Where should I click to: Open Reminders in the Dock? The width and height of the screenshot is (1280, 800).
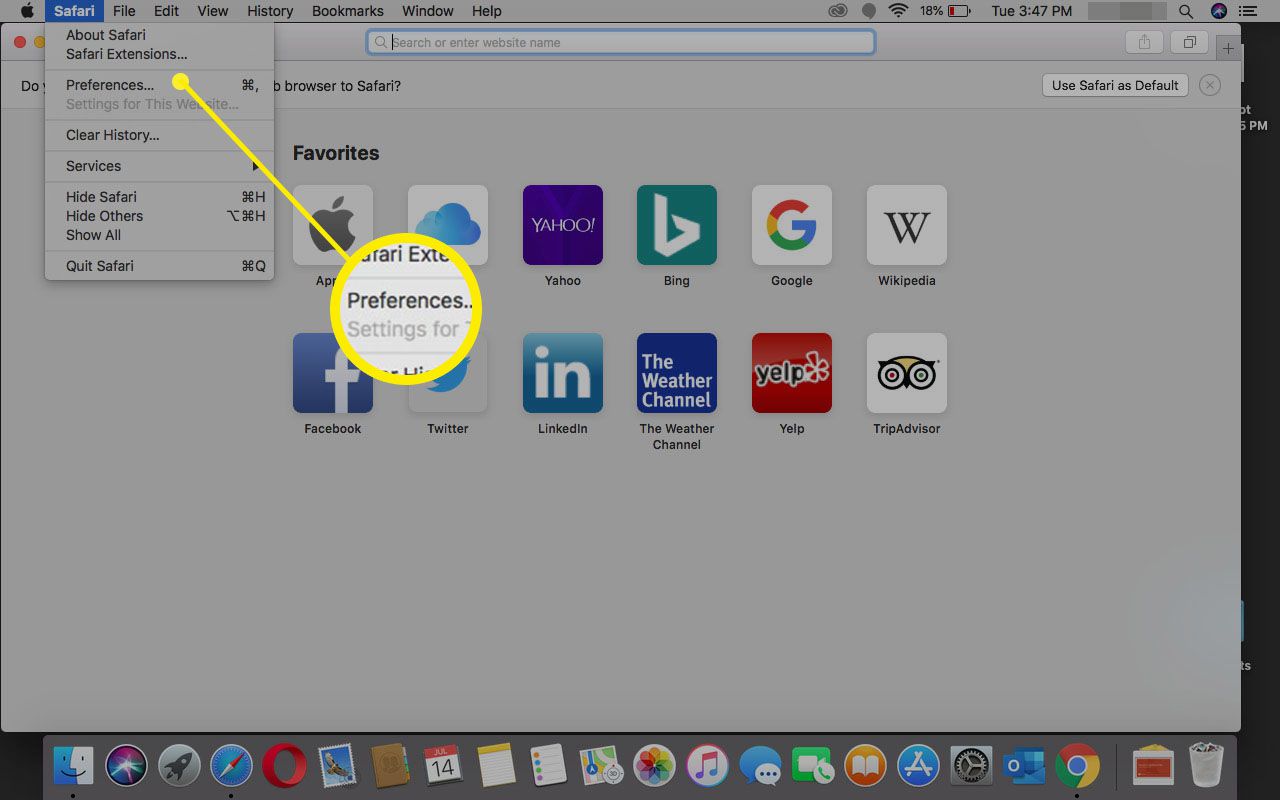pos(548,766)
